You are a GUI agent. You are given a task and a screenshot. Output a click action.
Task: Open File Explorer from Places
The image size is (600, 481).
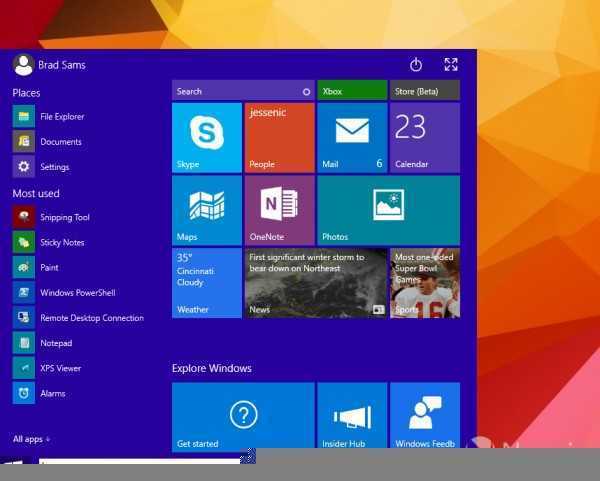point(49,116)
